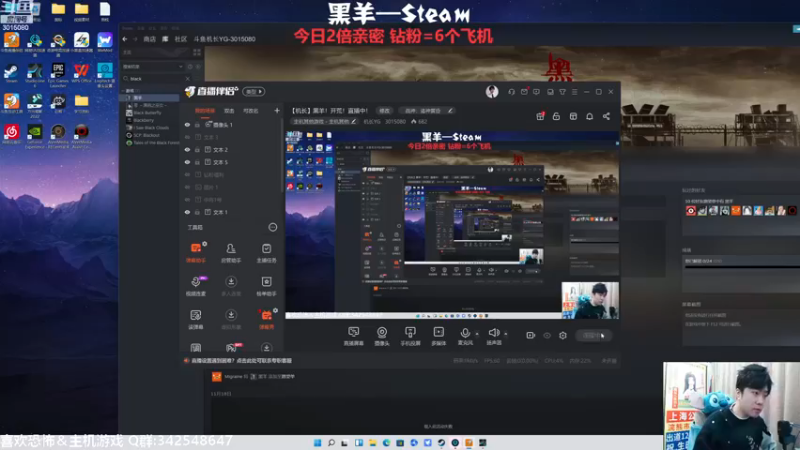Go back in Steam with the arrow
The image size is (800, 450).
(125, 39)
